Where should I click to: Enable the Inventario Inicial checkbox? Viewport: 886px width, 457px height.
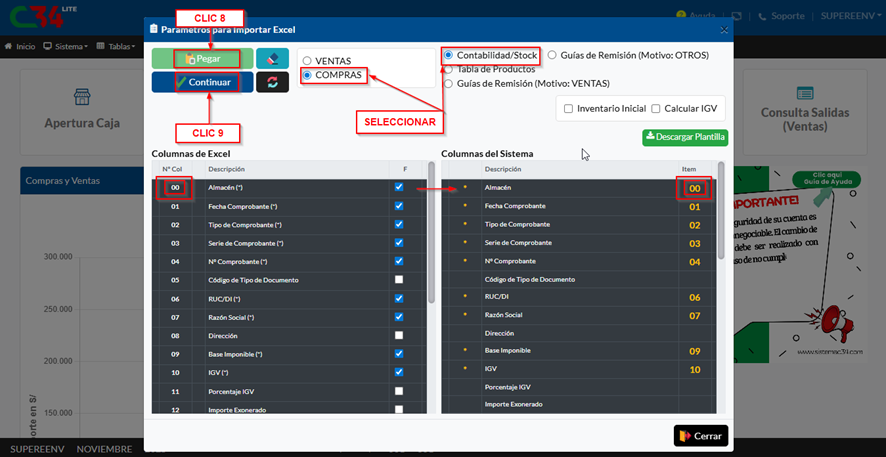(x=568, y=108)
